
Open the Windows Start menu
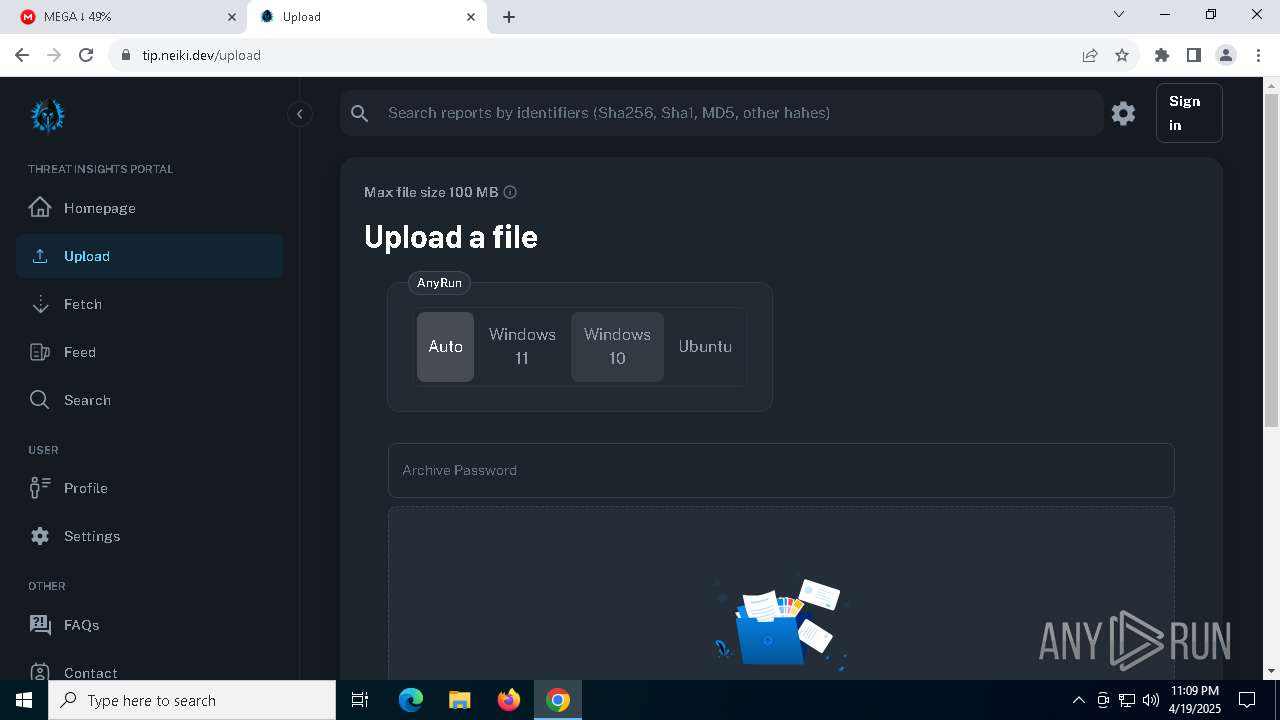click(x=24, y=700)
